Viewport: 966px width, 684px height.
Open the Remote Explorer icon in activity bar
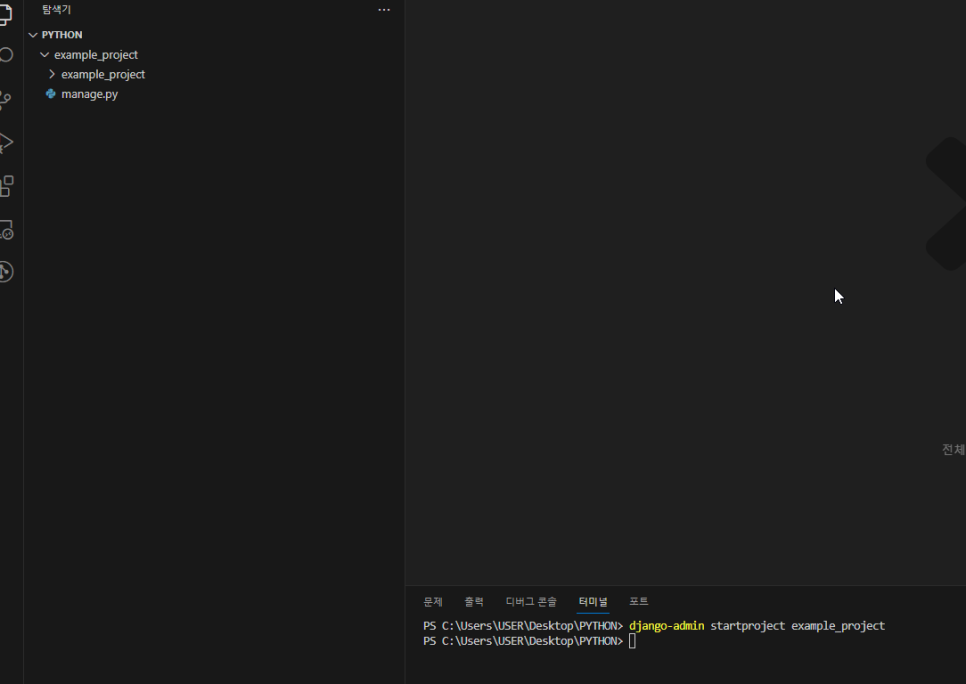[6, 229]
